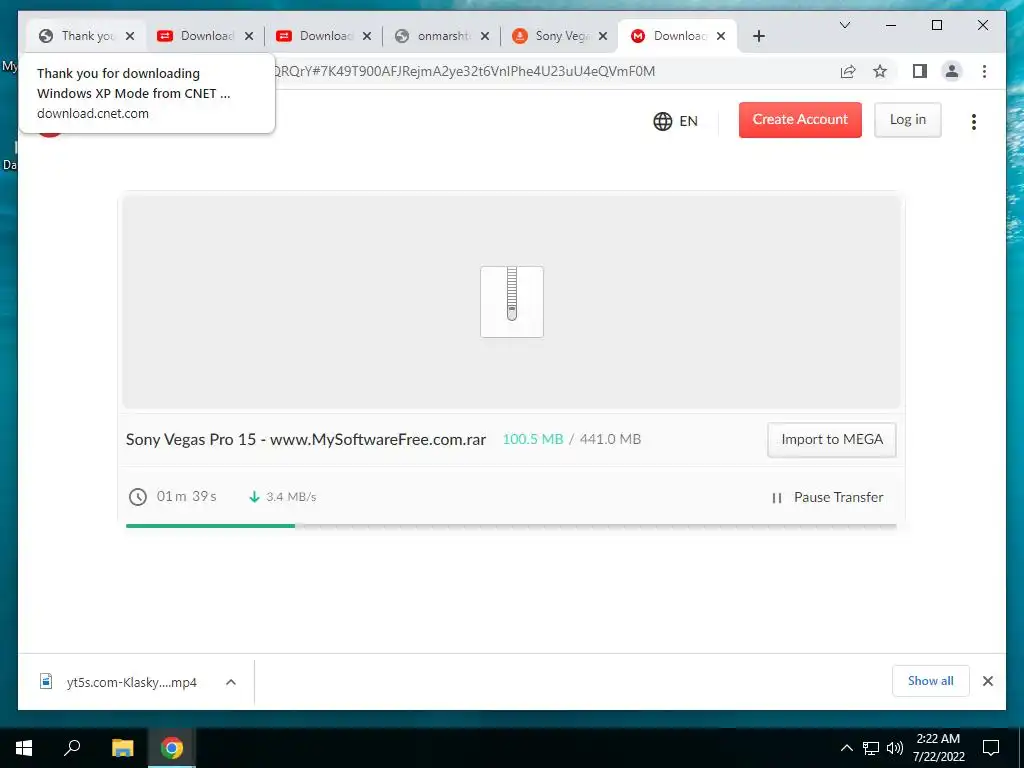
Task: Show all downloads
Action: coord(931,681)
